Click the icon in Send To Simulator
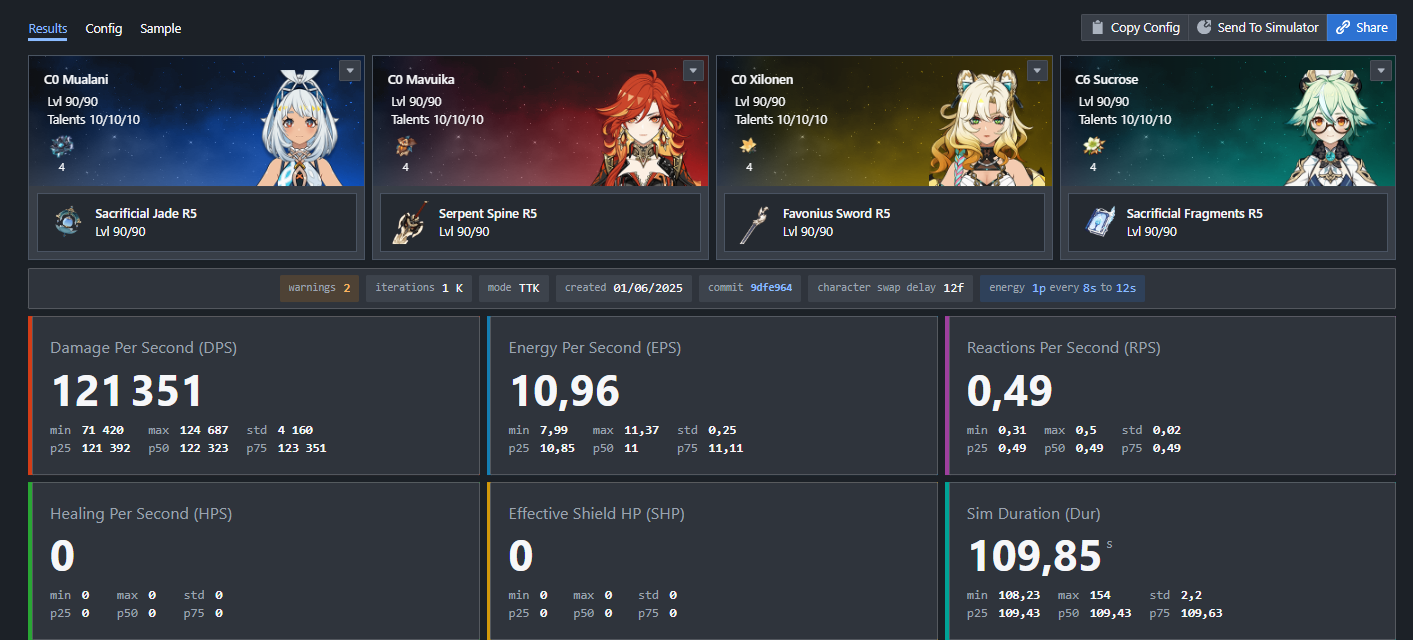 (1205, 28)
